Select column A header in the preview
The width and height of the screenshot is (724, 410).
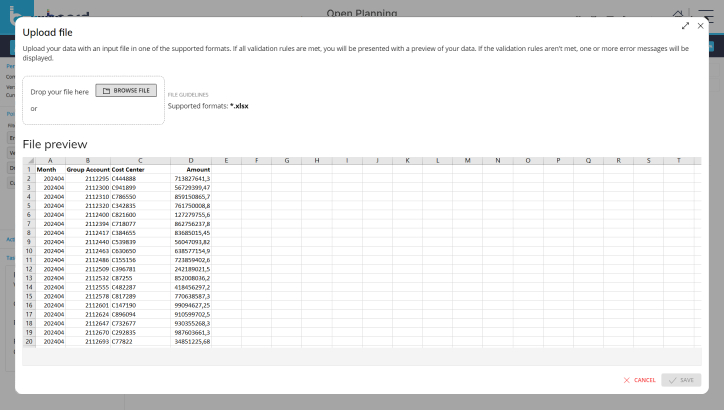(50, 160)
